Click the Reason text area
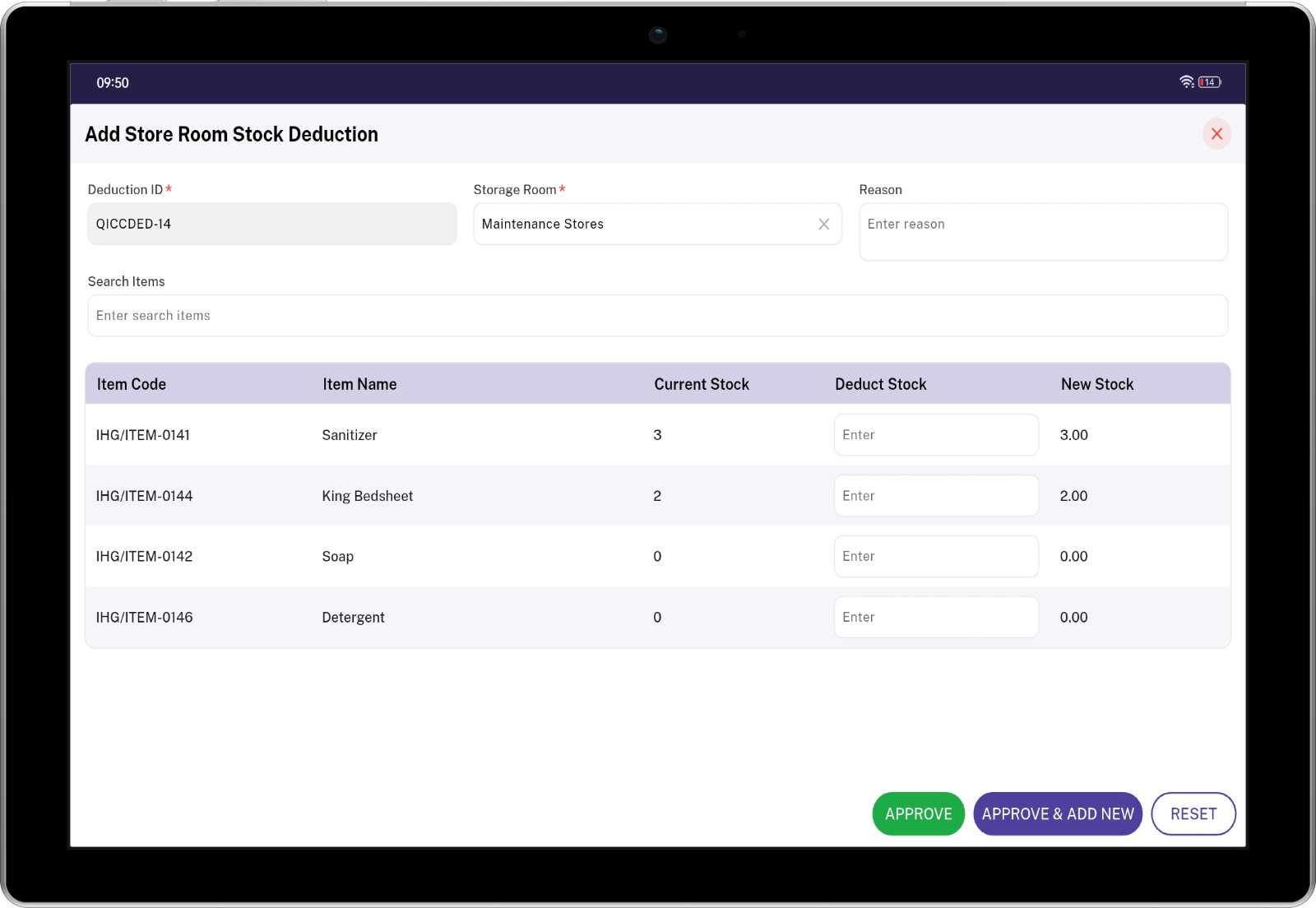 [1043, 232]
